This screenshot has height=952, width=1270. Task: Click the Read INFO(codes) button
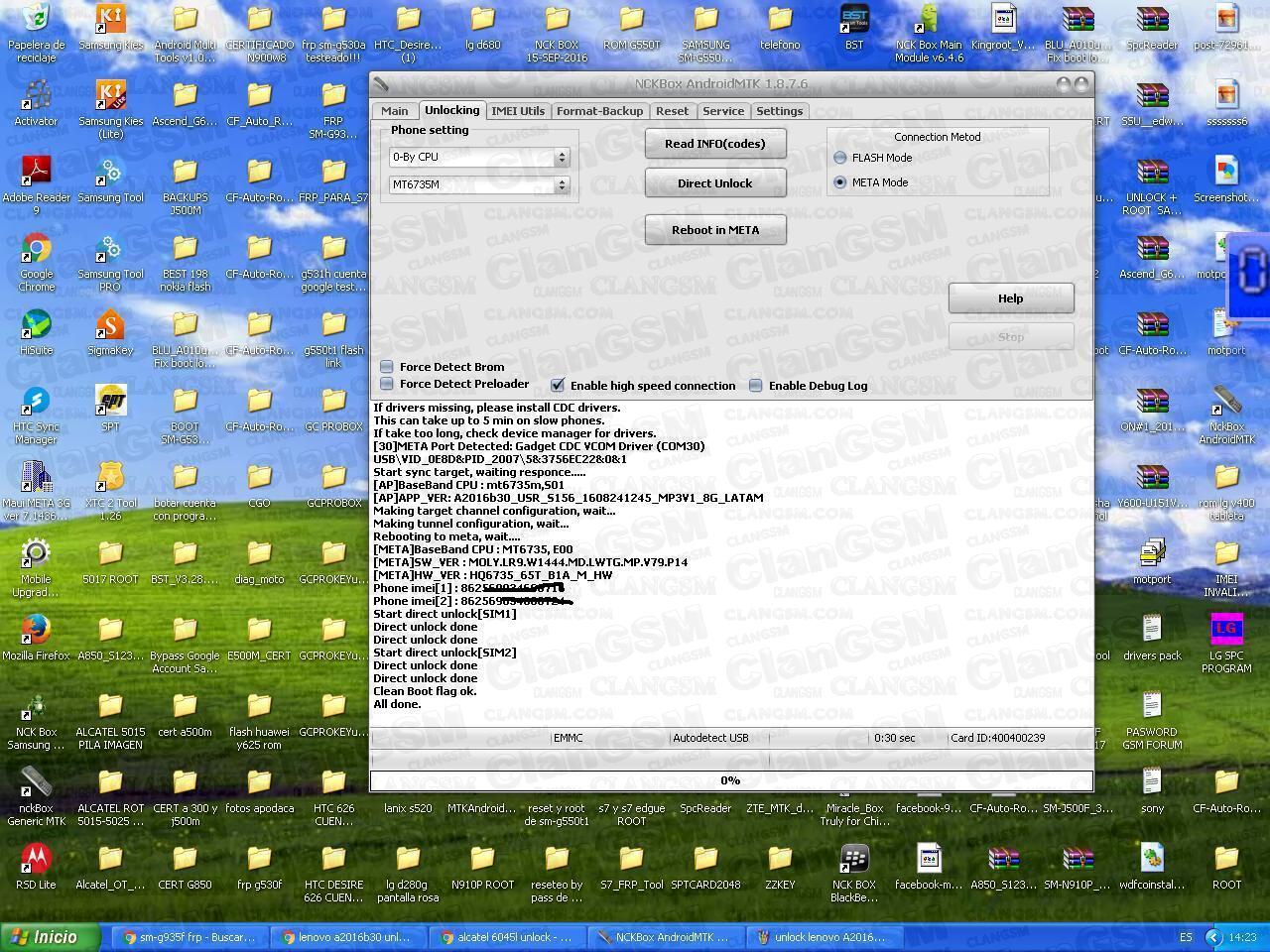715,144
